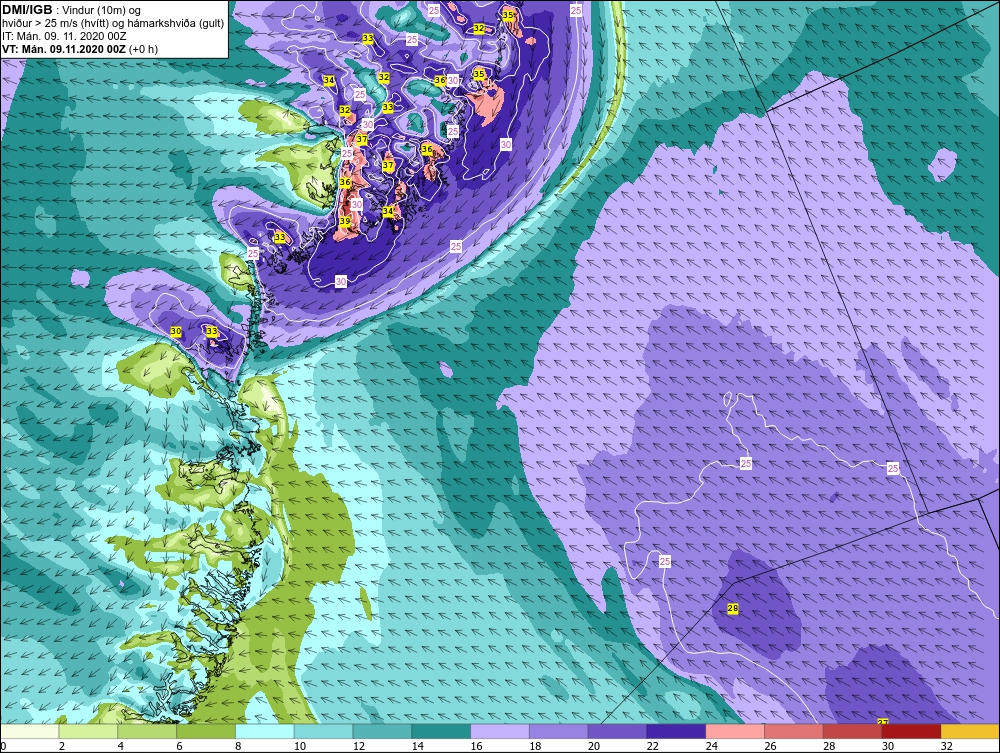Click the legend scale number 8

[x=238, y=746]
